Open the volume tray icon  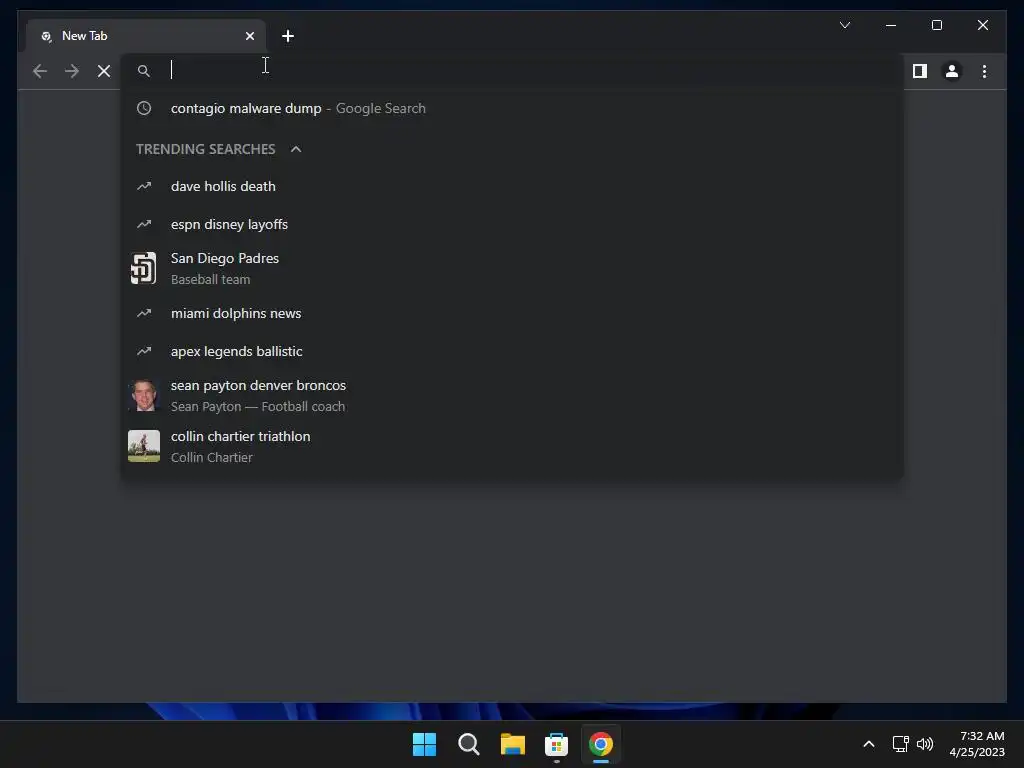(925, 744)
